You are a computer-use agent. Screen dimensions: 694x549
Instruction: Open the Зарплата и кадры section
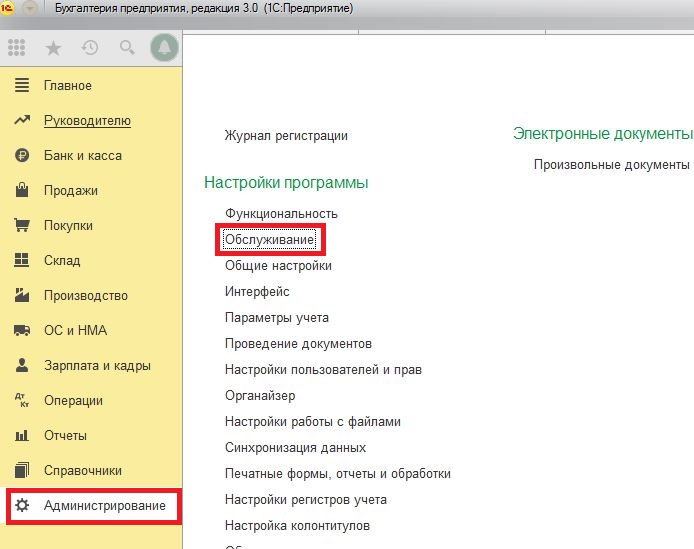pos(97,366)
